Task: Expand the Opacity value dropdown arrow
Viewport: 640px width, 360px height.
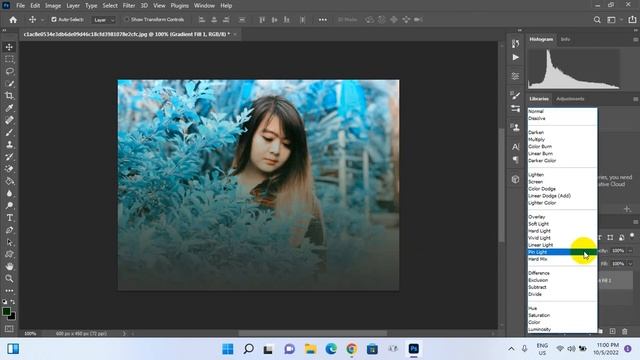Action: pos(630,251)
